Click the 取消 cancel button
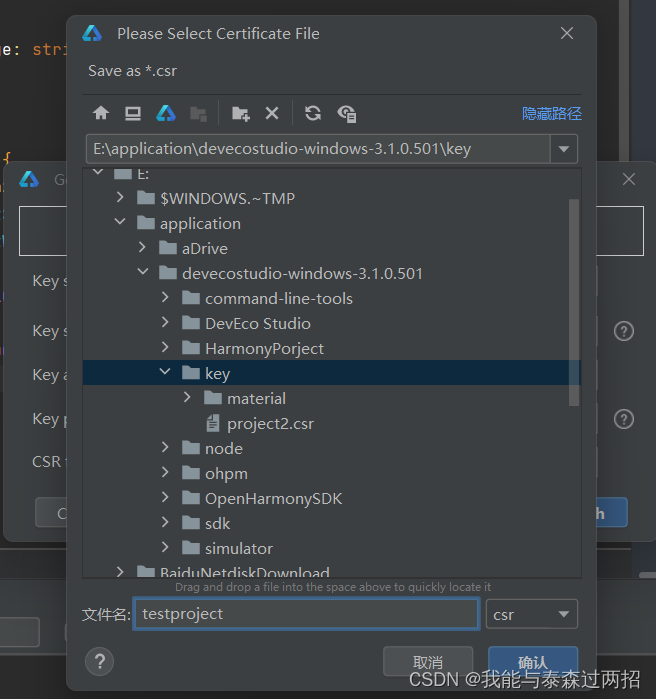Viewport: 656px width, 699px height. tap(428, 662)
